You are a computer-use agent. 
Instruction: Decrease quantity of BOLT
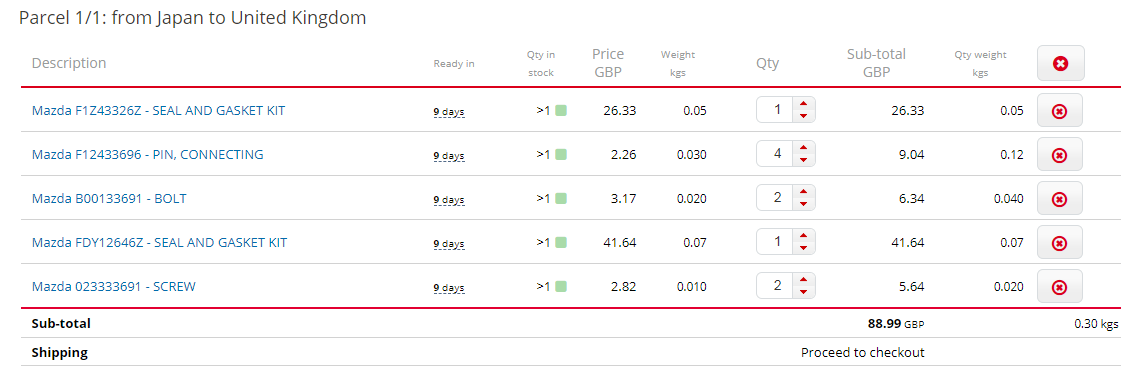click(x=803, y=204)
